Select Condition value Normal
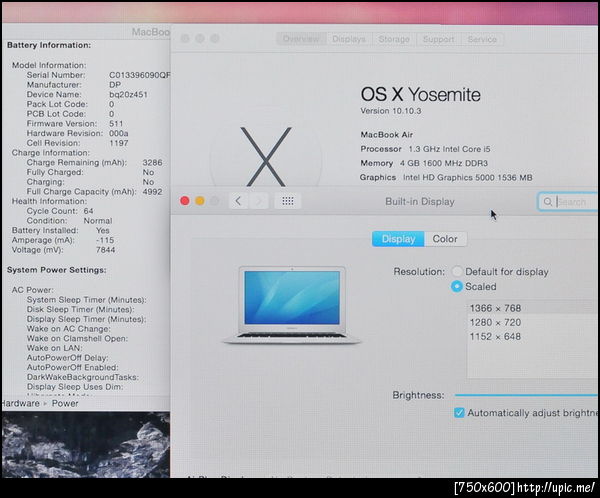The image size is (600, 498). 98,221
